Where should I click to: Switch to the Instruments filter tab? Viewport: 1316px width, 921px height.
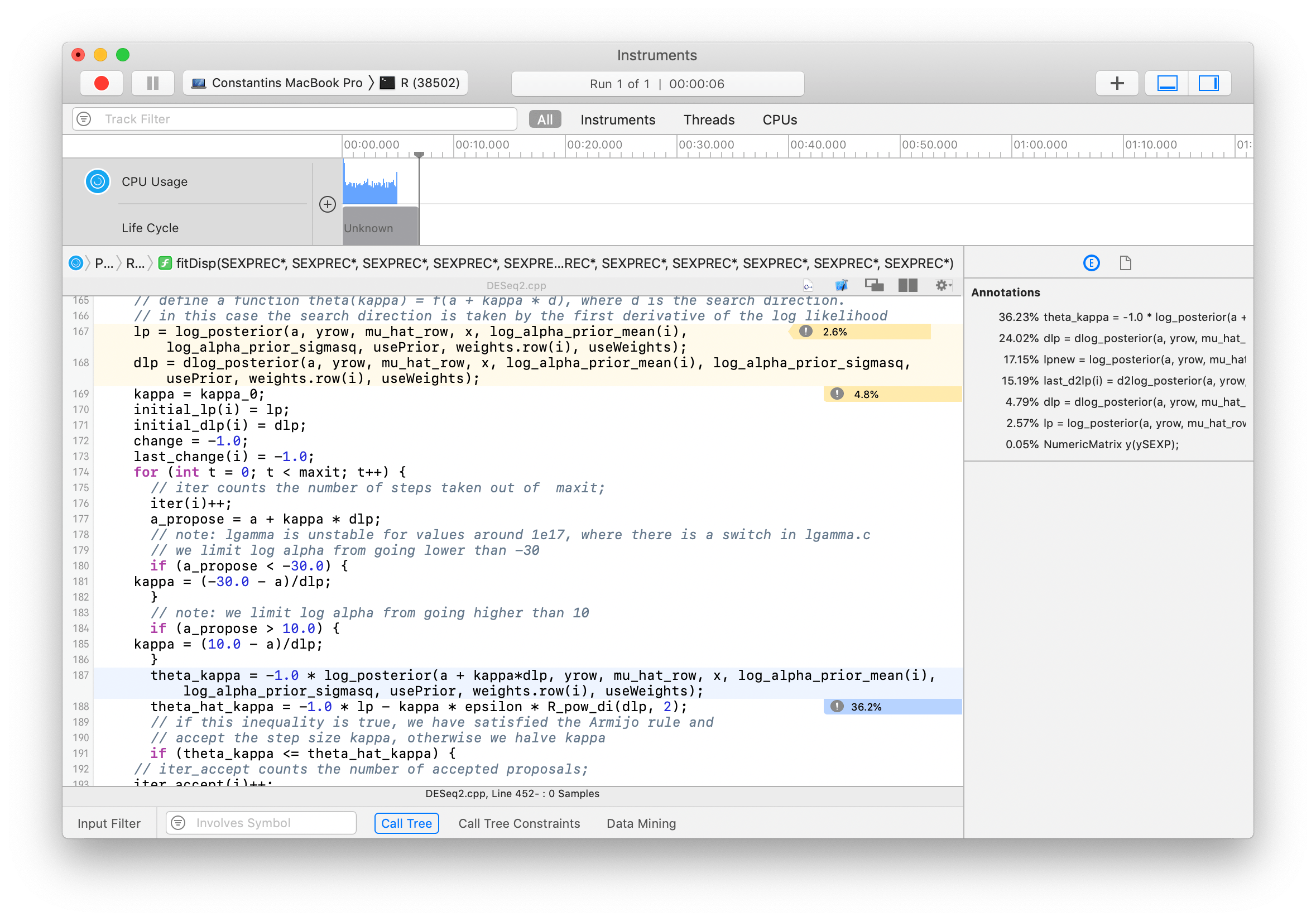[x=617, y=119]
